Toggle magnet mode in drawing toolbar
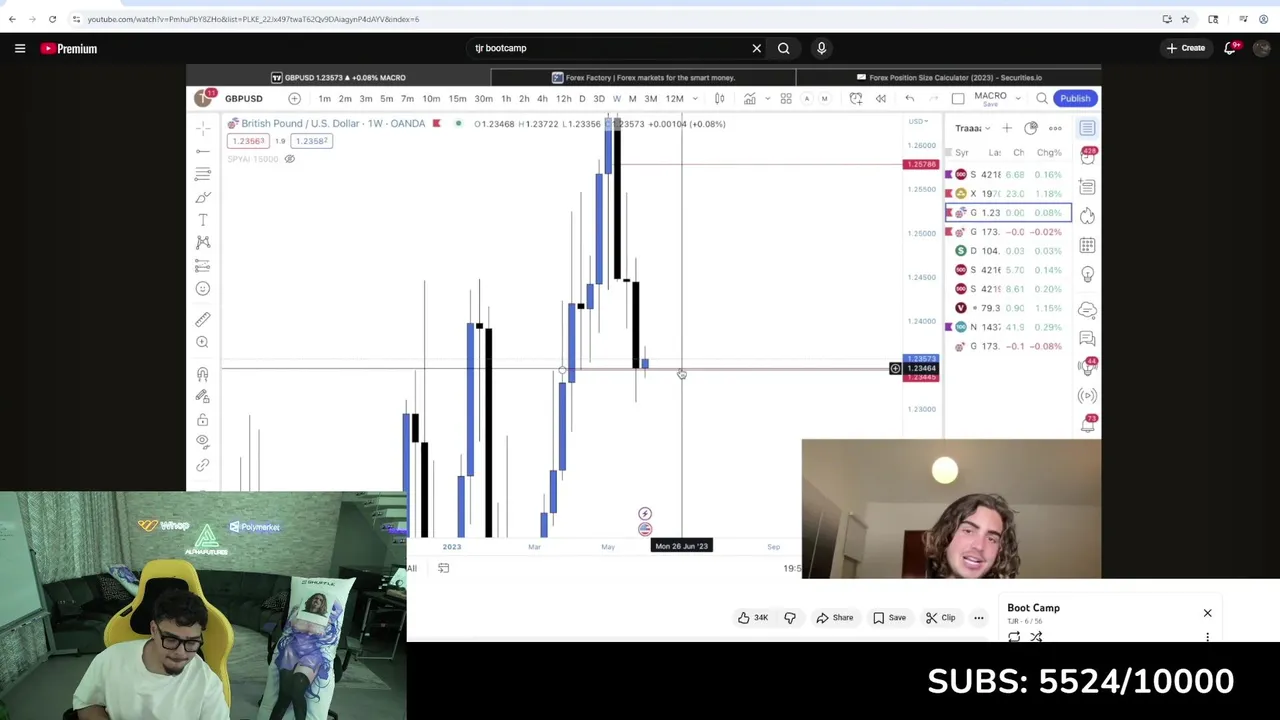Image resolution: width=1280 pixels, height=720 pixels. (203, 374)
